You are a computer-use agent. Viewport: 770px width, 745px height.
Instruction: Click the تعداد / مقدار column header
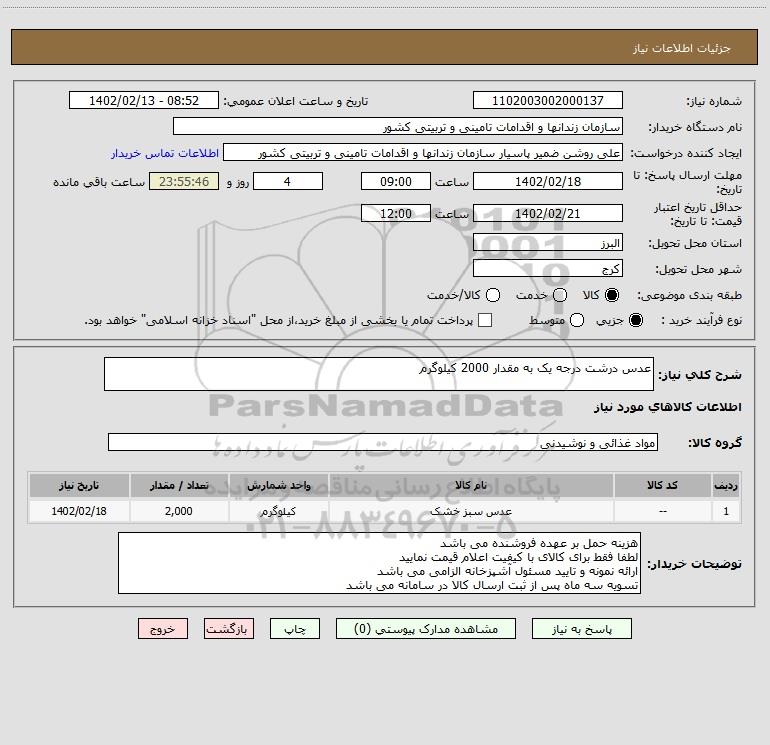[179, 485]
